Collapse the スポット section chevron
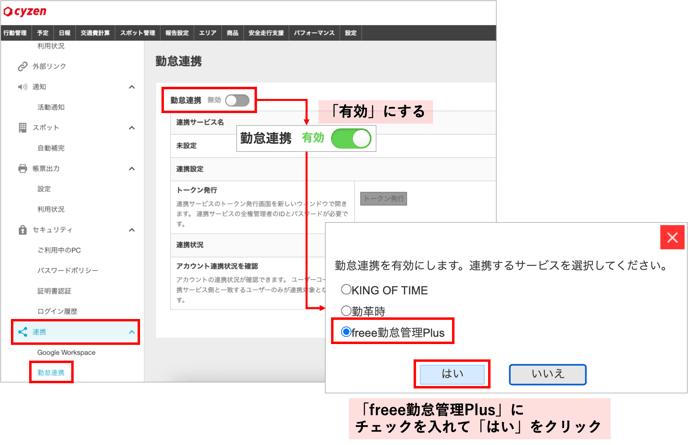 click(132, 128)
